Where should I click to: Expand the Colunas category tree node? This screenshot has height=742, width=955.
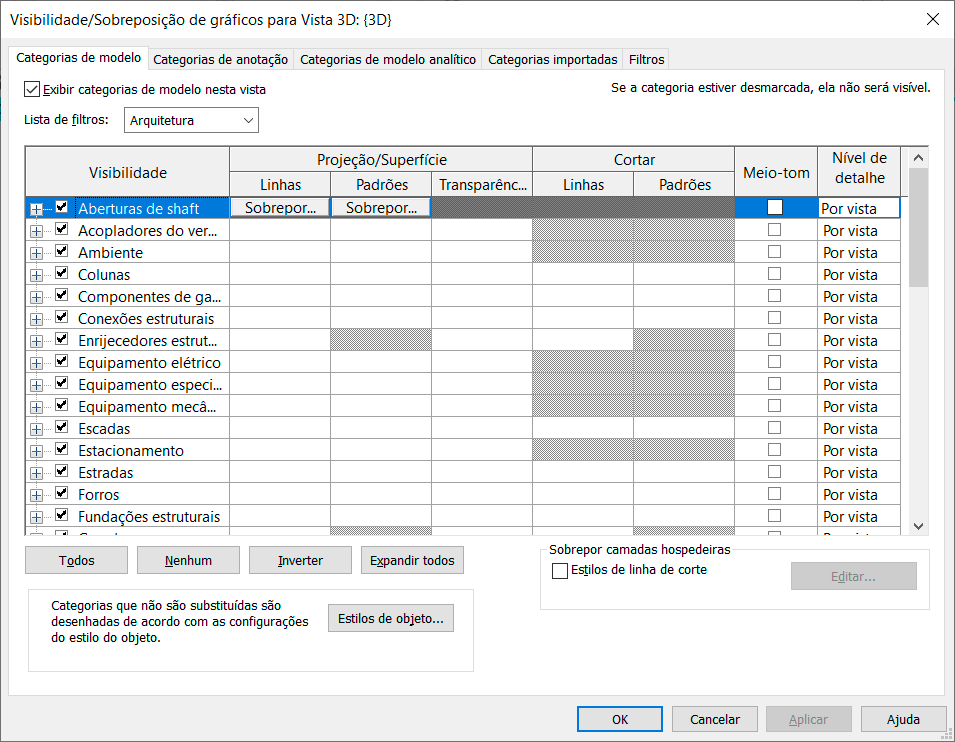37,275
